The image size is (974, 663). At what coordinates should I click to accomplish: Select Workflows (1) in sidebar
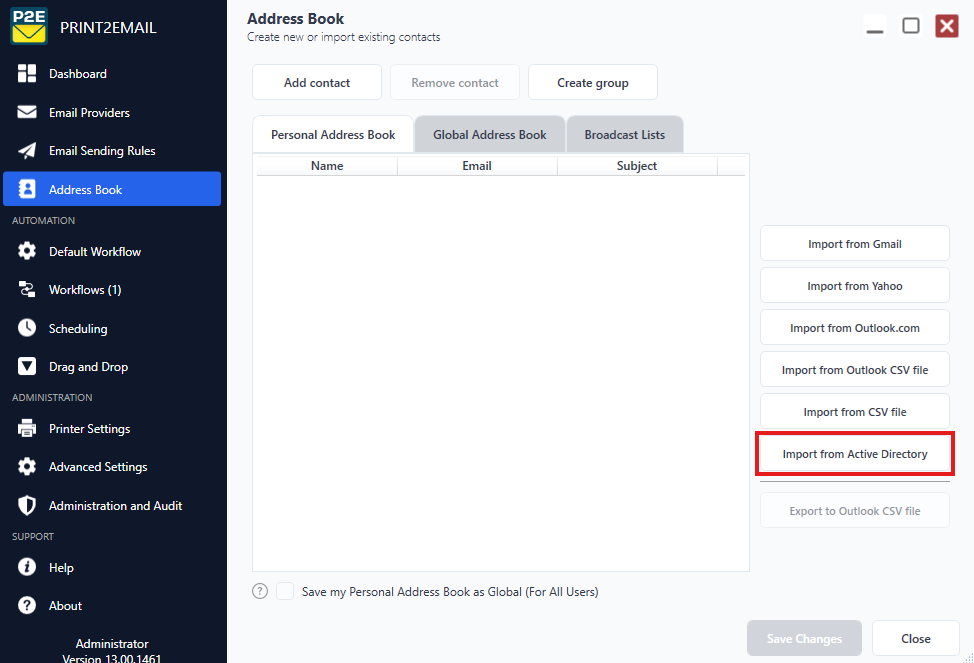(x=112, y=290)
